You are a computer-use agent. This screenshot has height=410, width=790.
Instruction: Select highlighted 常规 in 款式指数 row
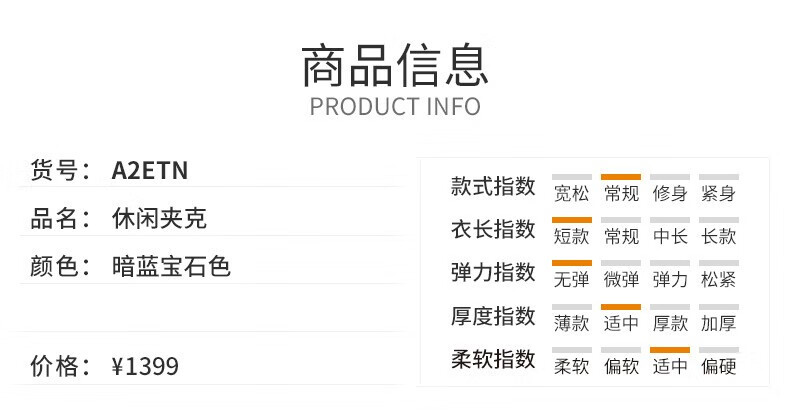(x=621, y=193)
